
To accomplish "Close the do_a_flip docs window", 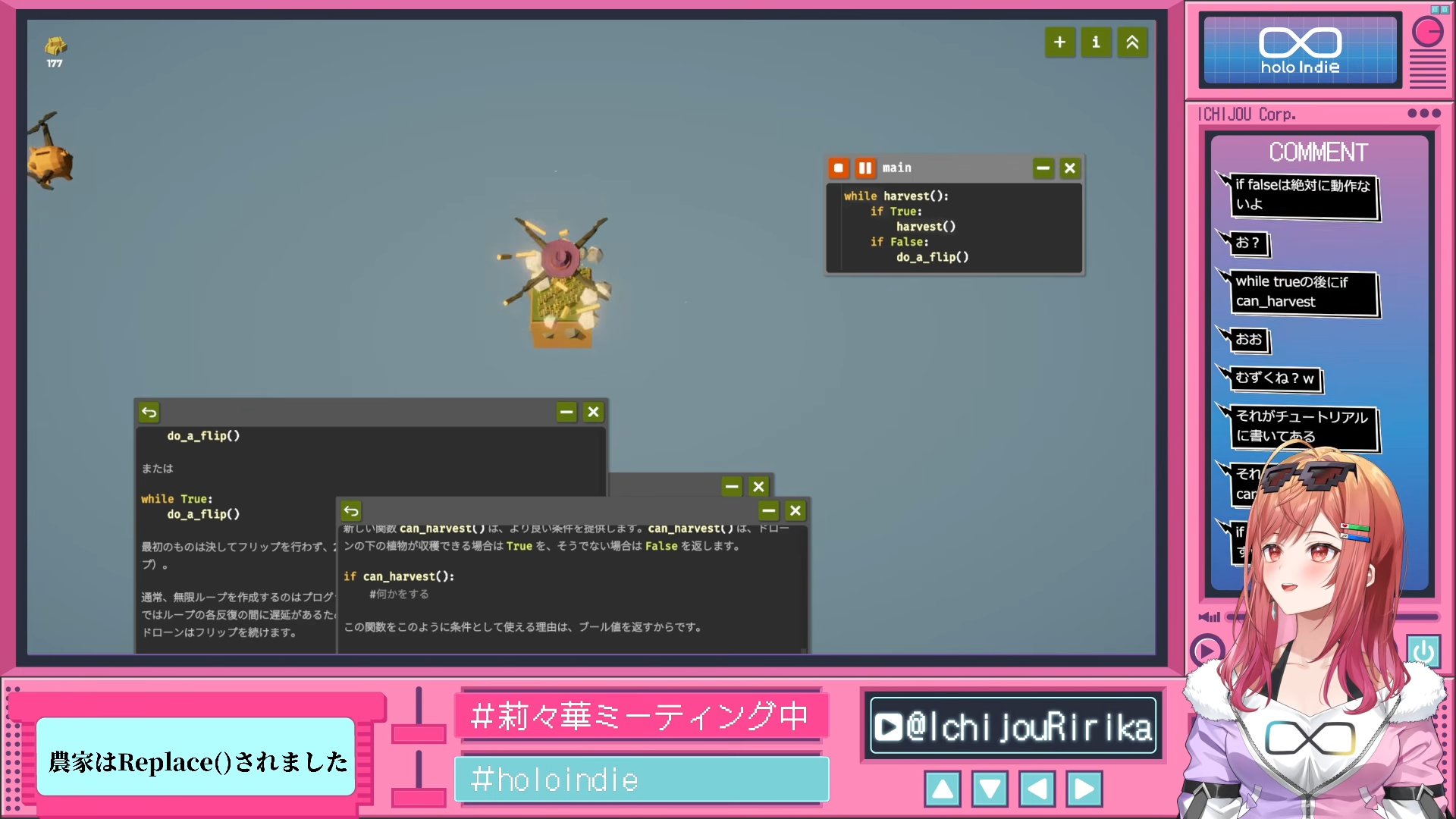I will [x=594, y=413].
